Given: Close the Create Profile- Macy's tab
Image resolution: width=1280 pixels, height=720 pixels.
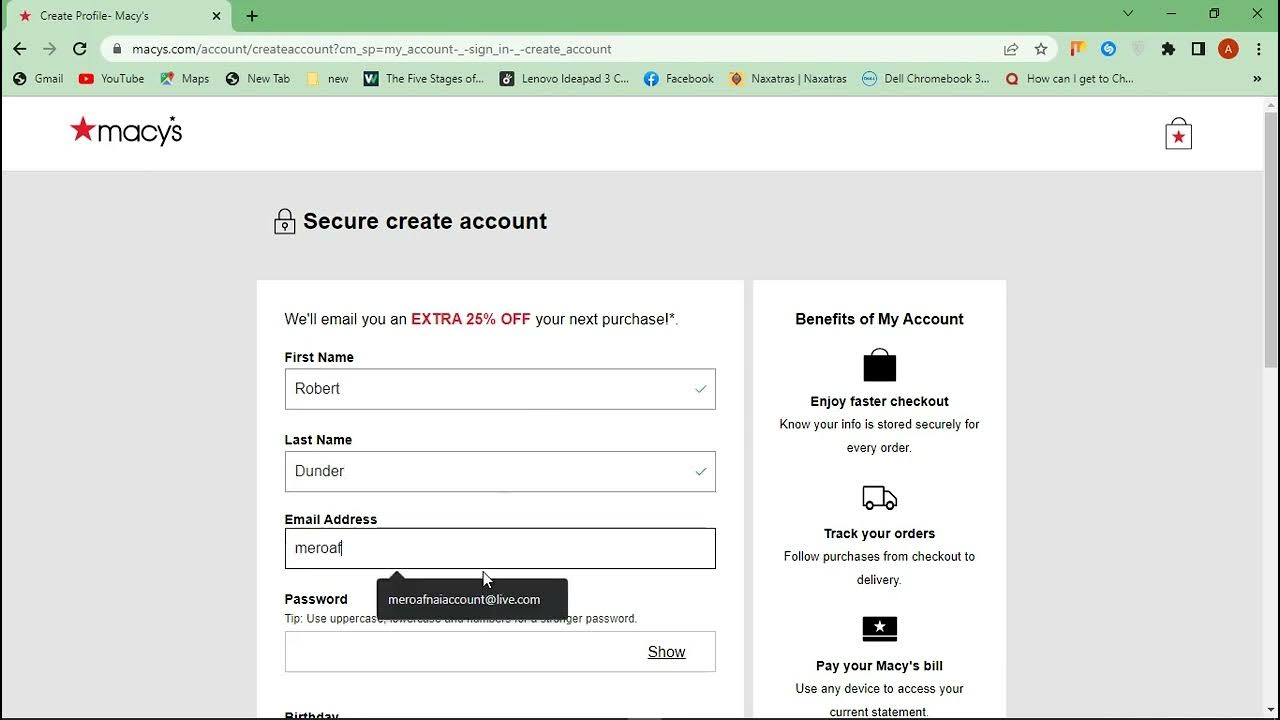Looking at the screenshot, I should 216,16.
